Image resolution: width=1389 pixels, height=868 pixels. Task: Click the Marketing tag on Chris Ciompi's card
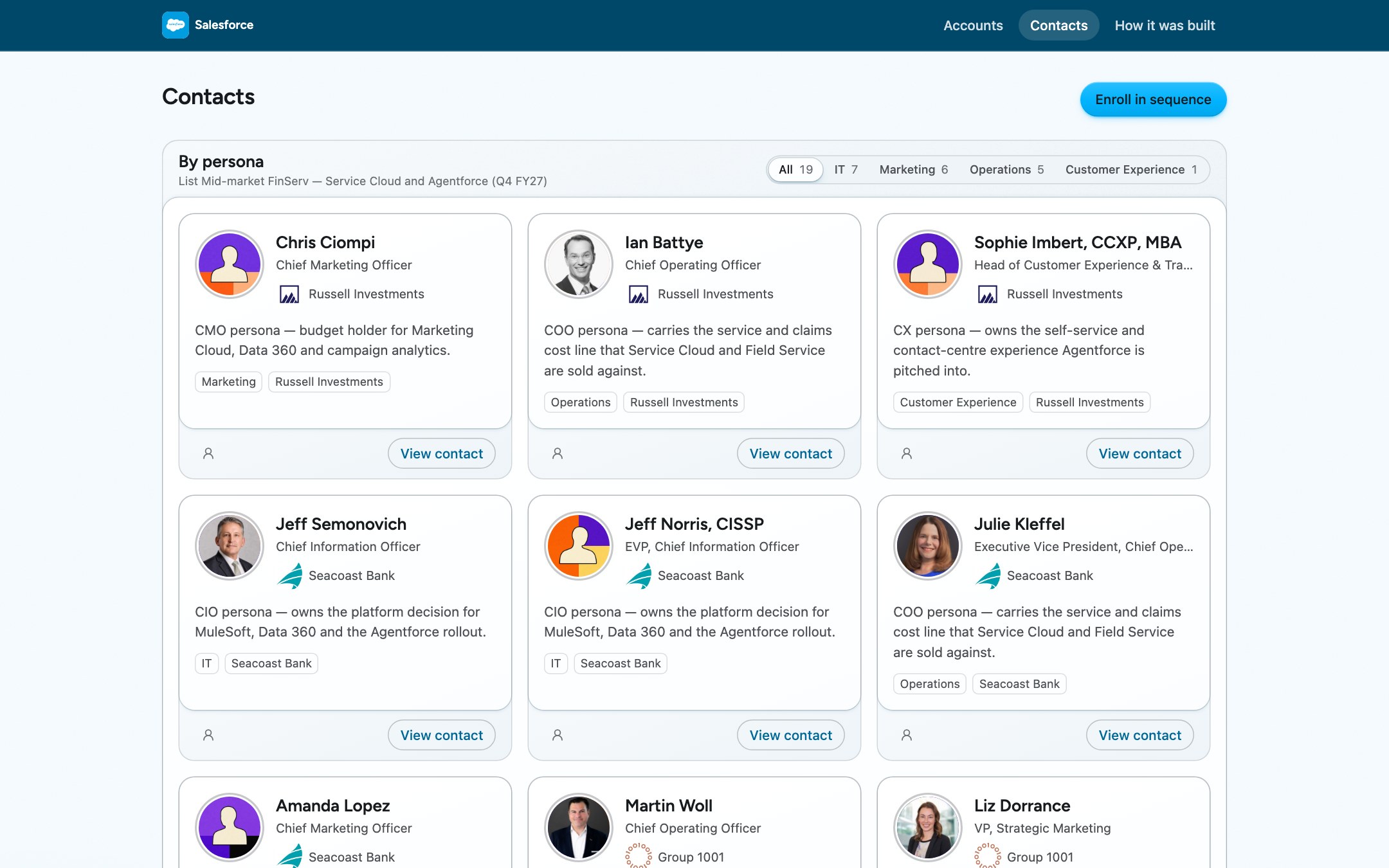coord(228,382)
